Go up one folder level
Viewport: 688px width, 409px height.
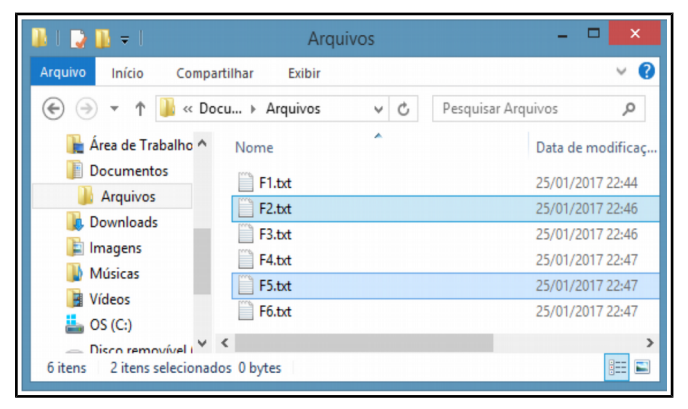click(140, 108)
